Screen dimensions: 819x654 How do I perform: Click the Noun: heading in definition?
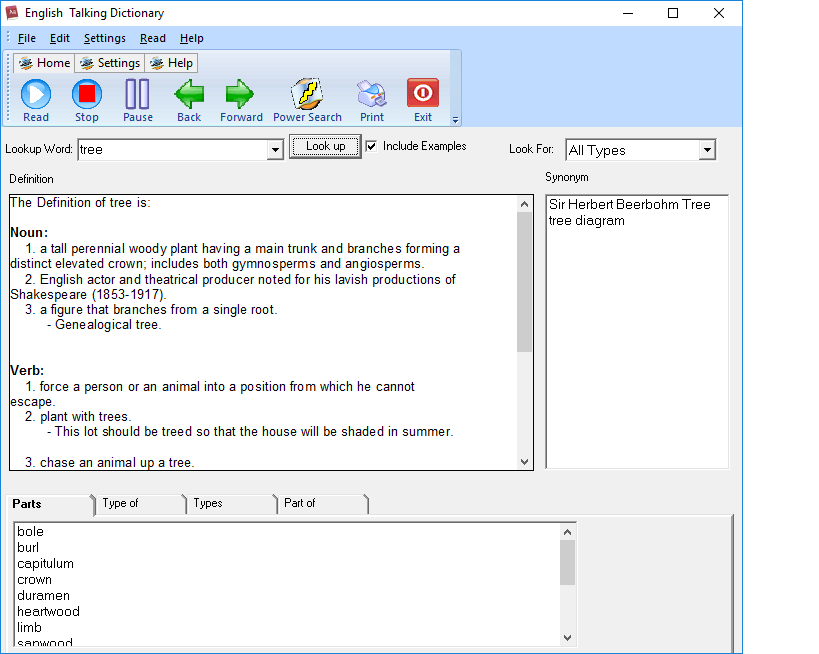click(x=29, y=233)
